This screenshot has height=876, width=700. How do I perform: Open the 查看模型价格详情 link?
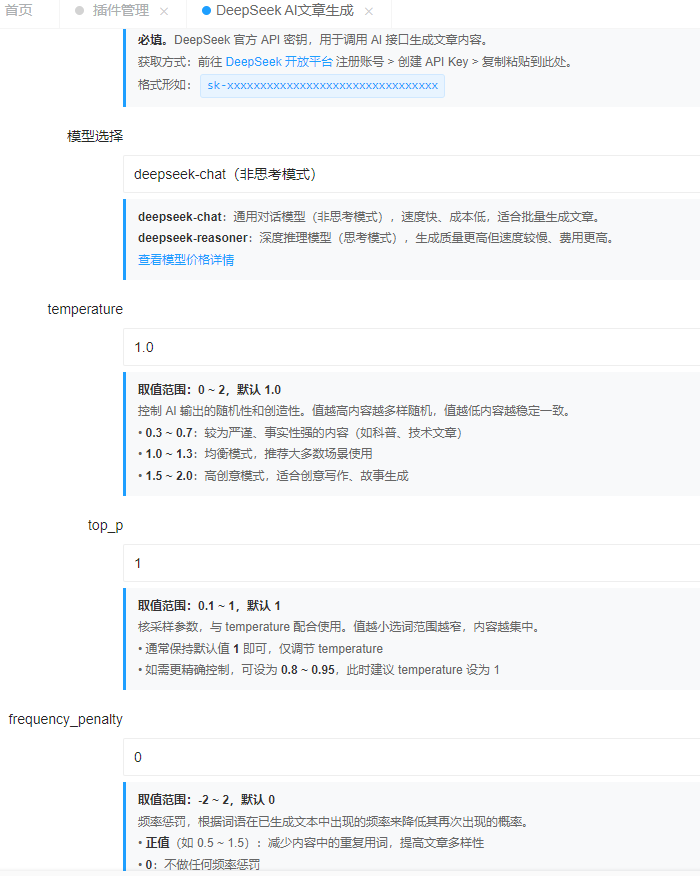pyautogui.click(x=186, y=259)
